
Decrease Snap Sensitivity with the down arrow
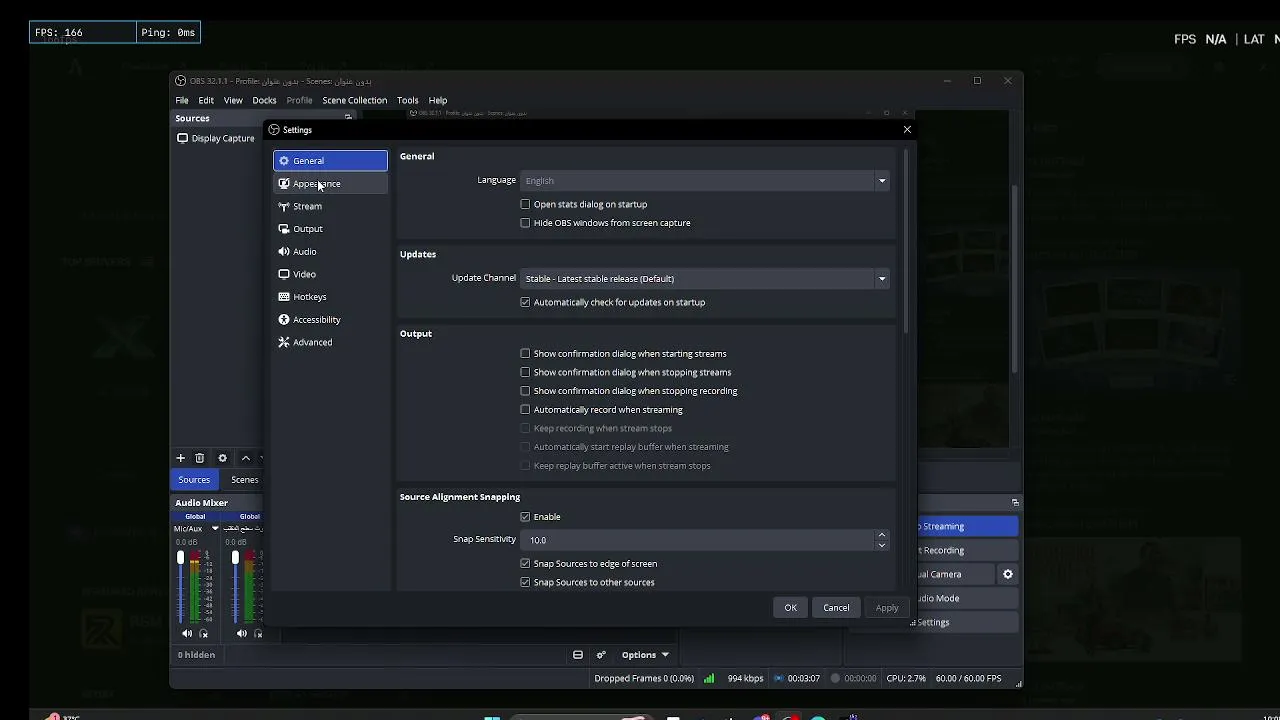click(881, 545)
